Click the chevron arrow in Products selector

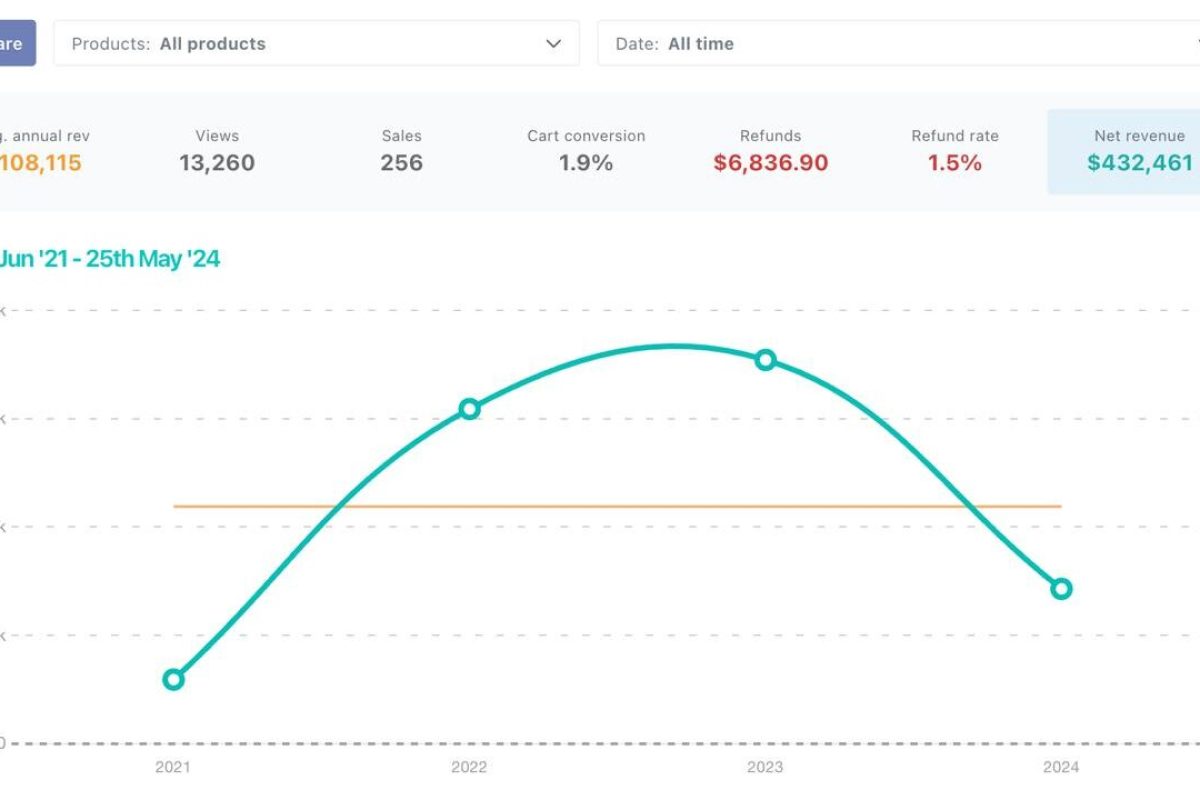pyautogui.click(x=553, y=44)
